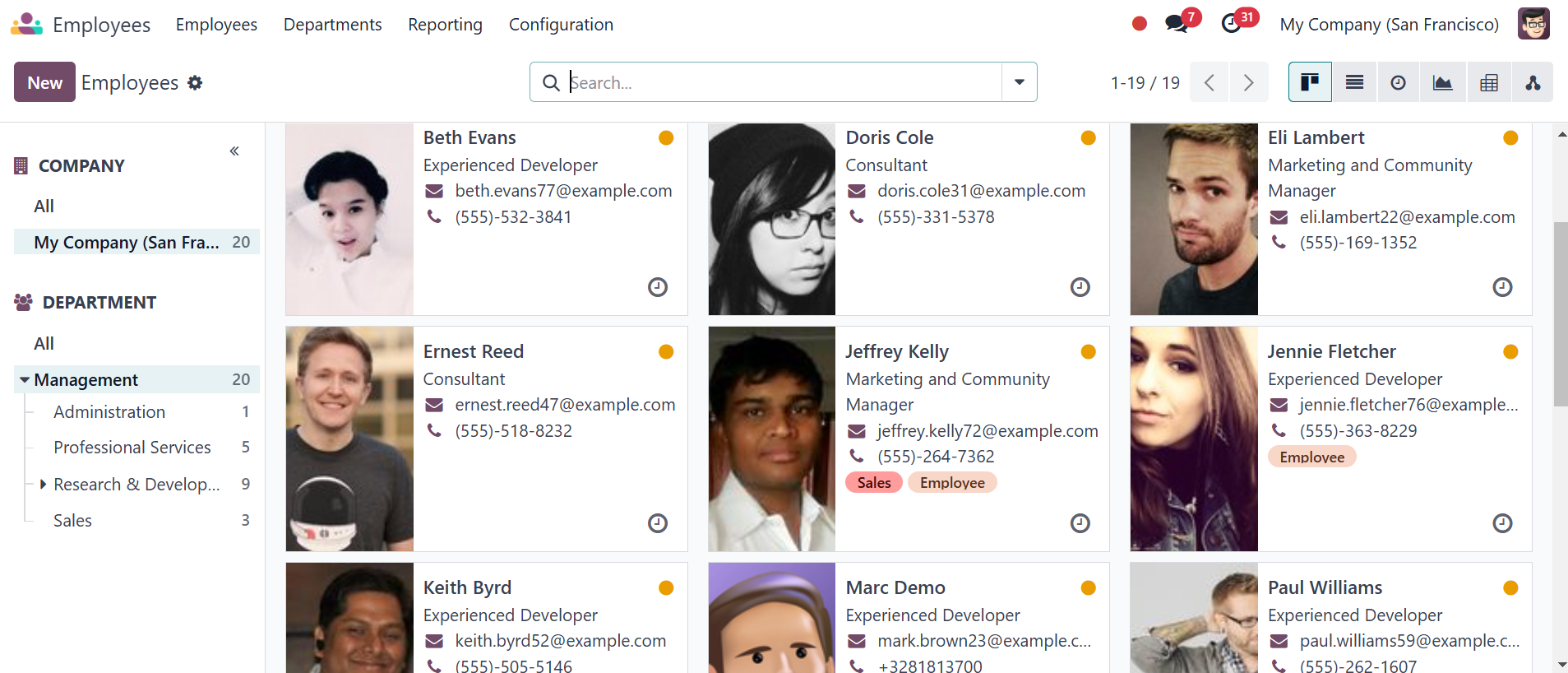The width and height of the screenshot is (1568, 673).
Task: Open the Keith Byrd employee name
Action: click(467, 587)
